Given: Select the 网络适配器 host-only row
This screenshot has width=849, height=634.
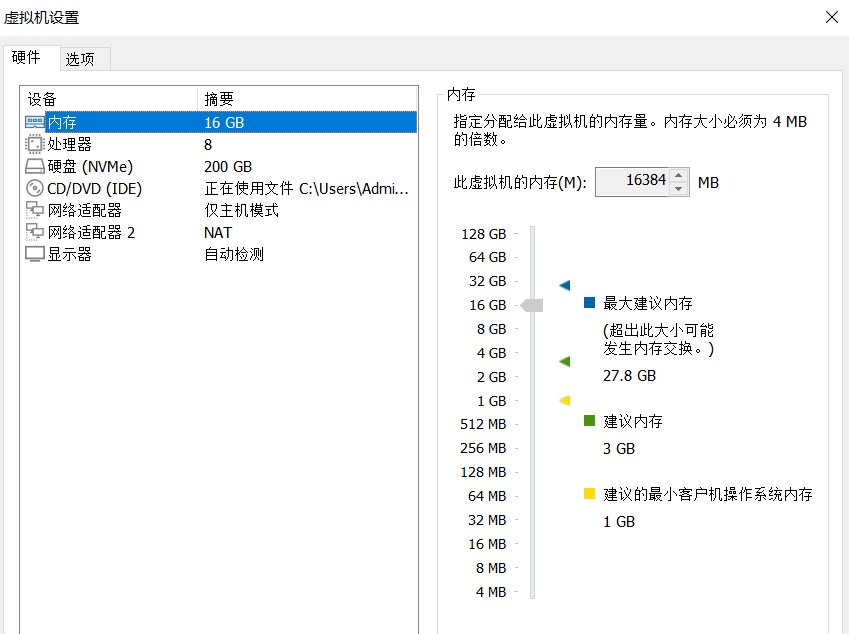Looking at the screenshot, I should (221, 210).
